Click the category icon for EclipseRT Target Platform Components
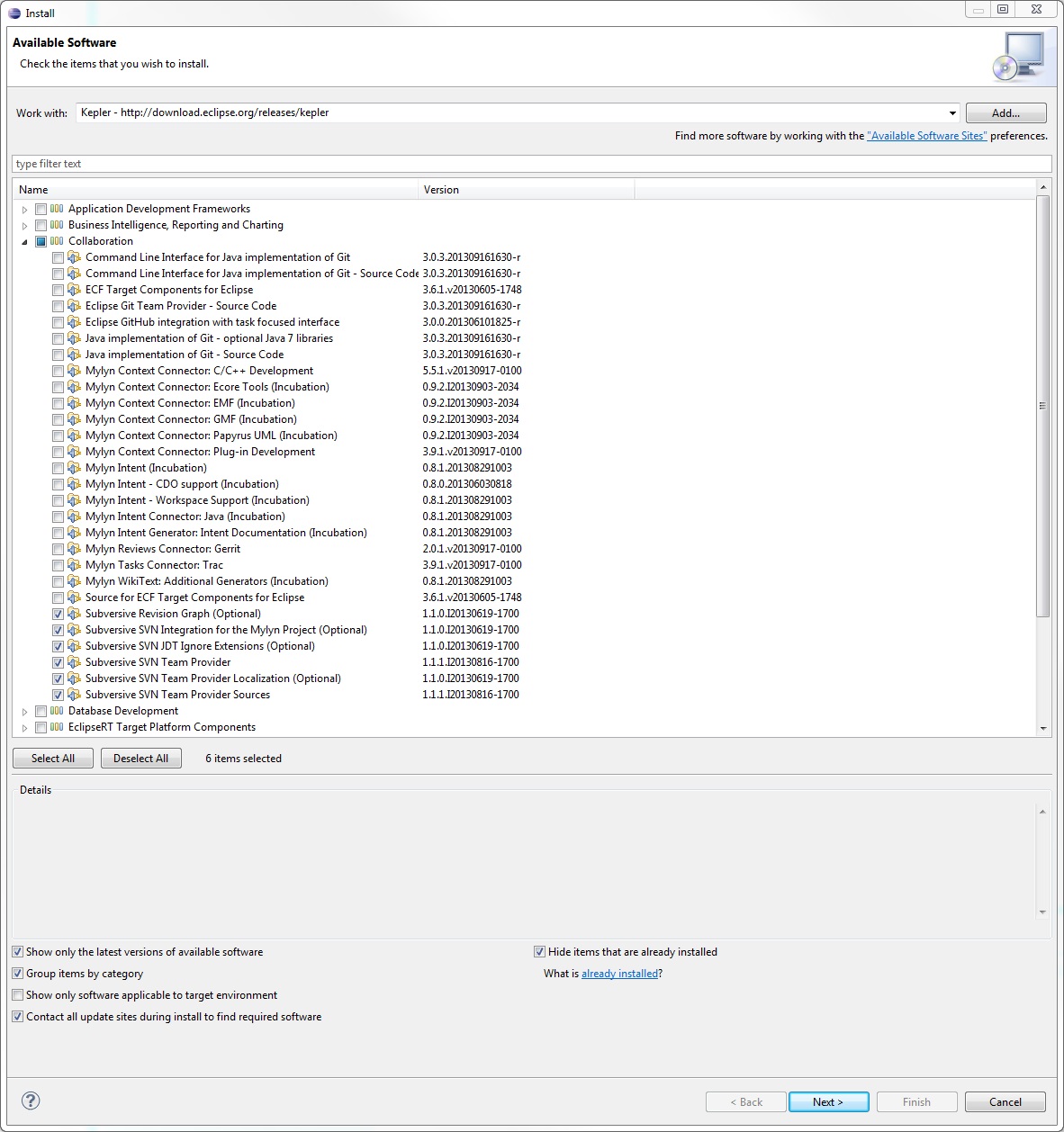The width and height of the screenshot is (1064, 1132). pyautogui.click(x=57, y=727)
